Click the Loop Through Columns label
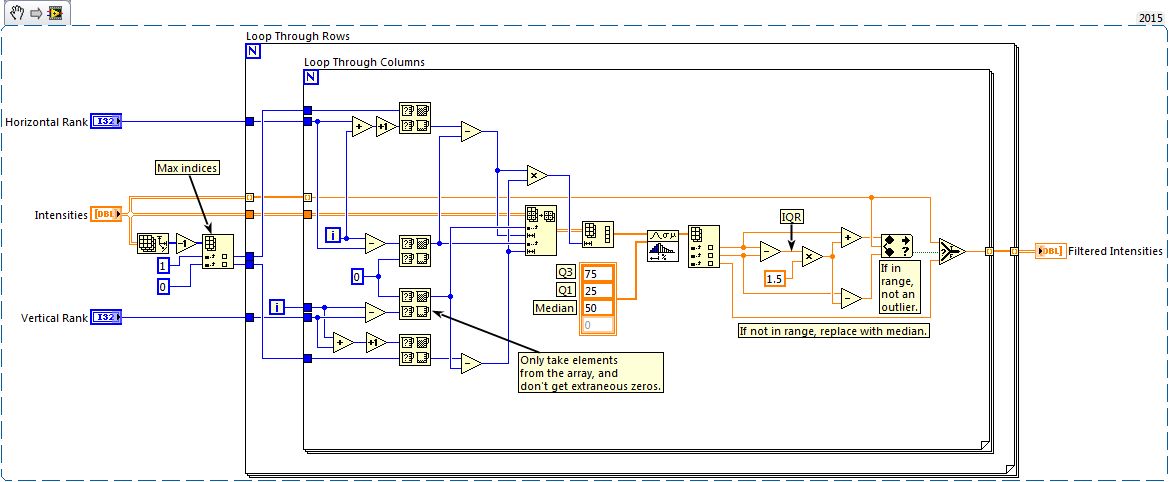The width and height of the screenshot is (1169, 482). (365, 62)
